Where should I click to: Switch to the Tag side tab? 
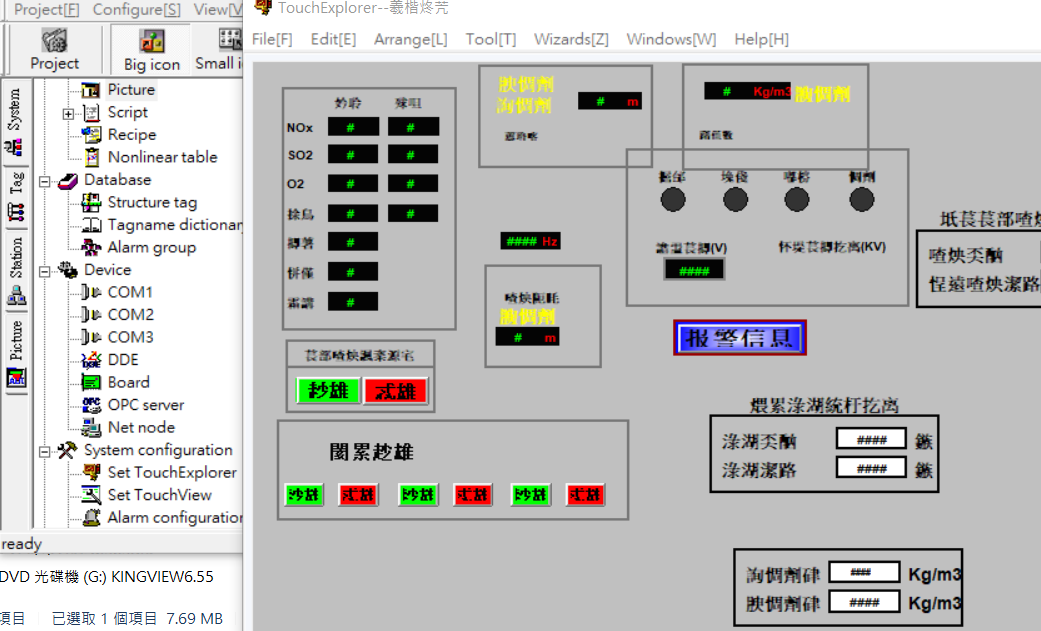[16, 196]
